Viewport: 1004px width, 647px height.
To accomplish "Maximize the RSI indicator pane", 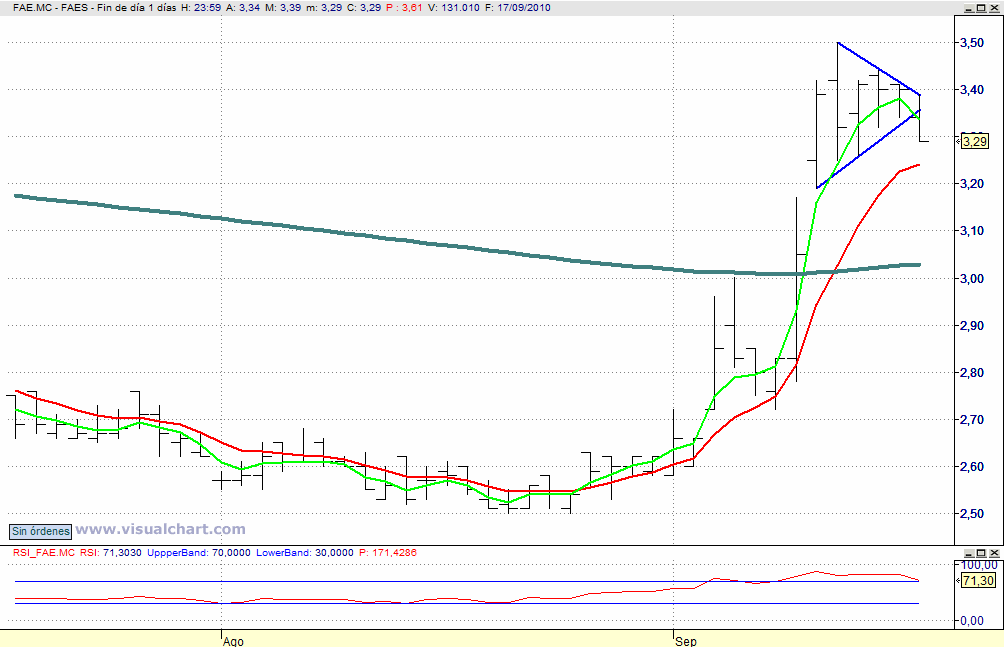I will pyautogui.click(x=982, y=552).
